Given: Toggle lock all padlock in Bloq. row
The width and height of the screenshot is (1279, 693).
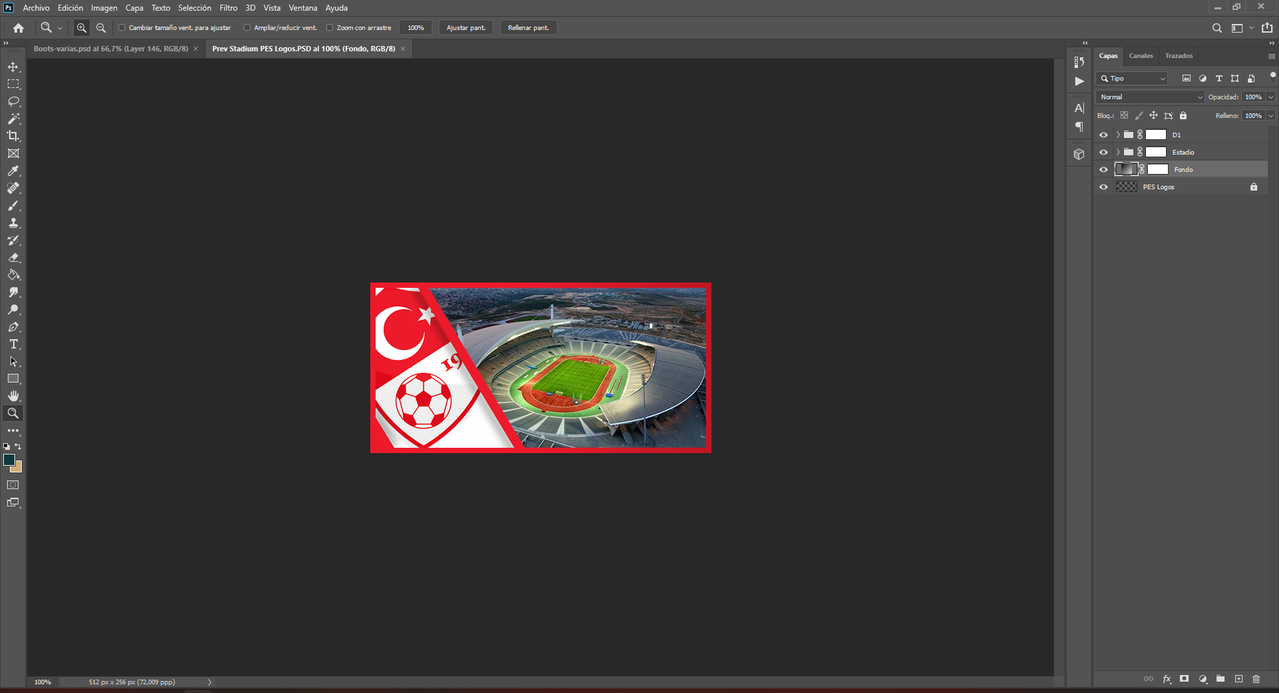Looking at the screenshot, I should click(1183, 116).
